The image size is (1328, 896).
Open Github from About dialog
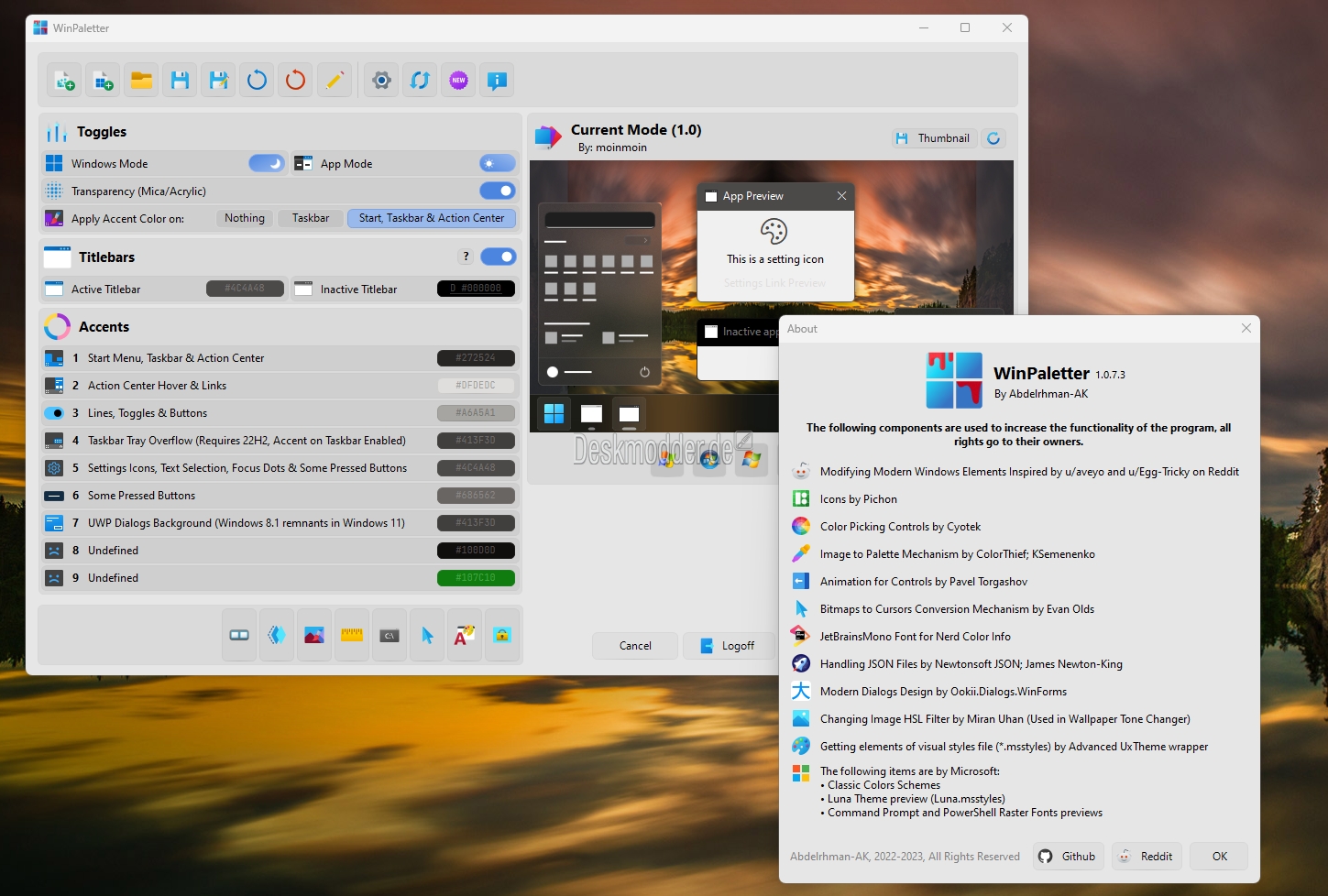tap(1069, 857)
